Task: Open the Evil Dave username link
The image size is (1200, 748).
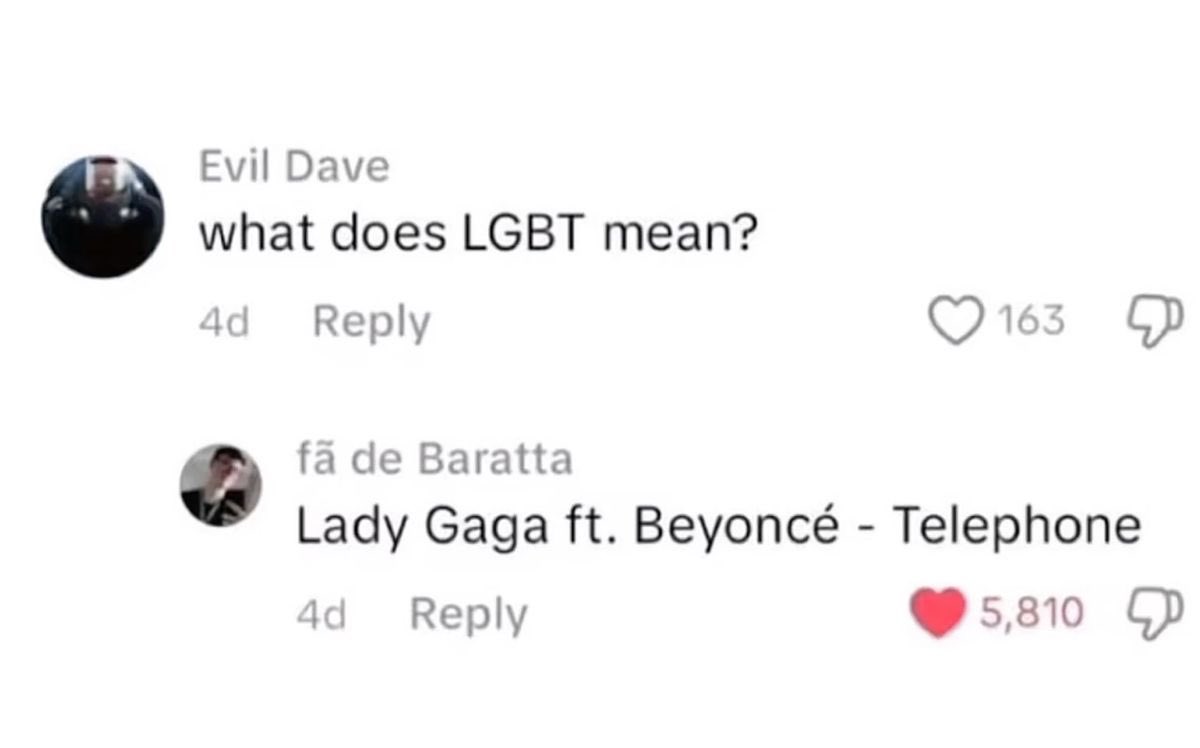Action: point(294,167)
